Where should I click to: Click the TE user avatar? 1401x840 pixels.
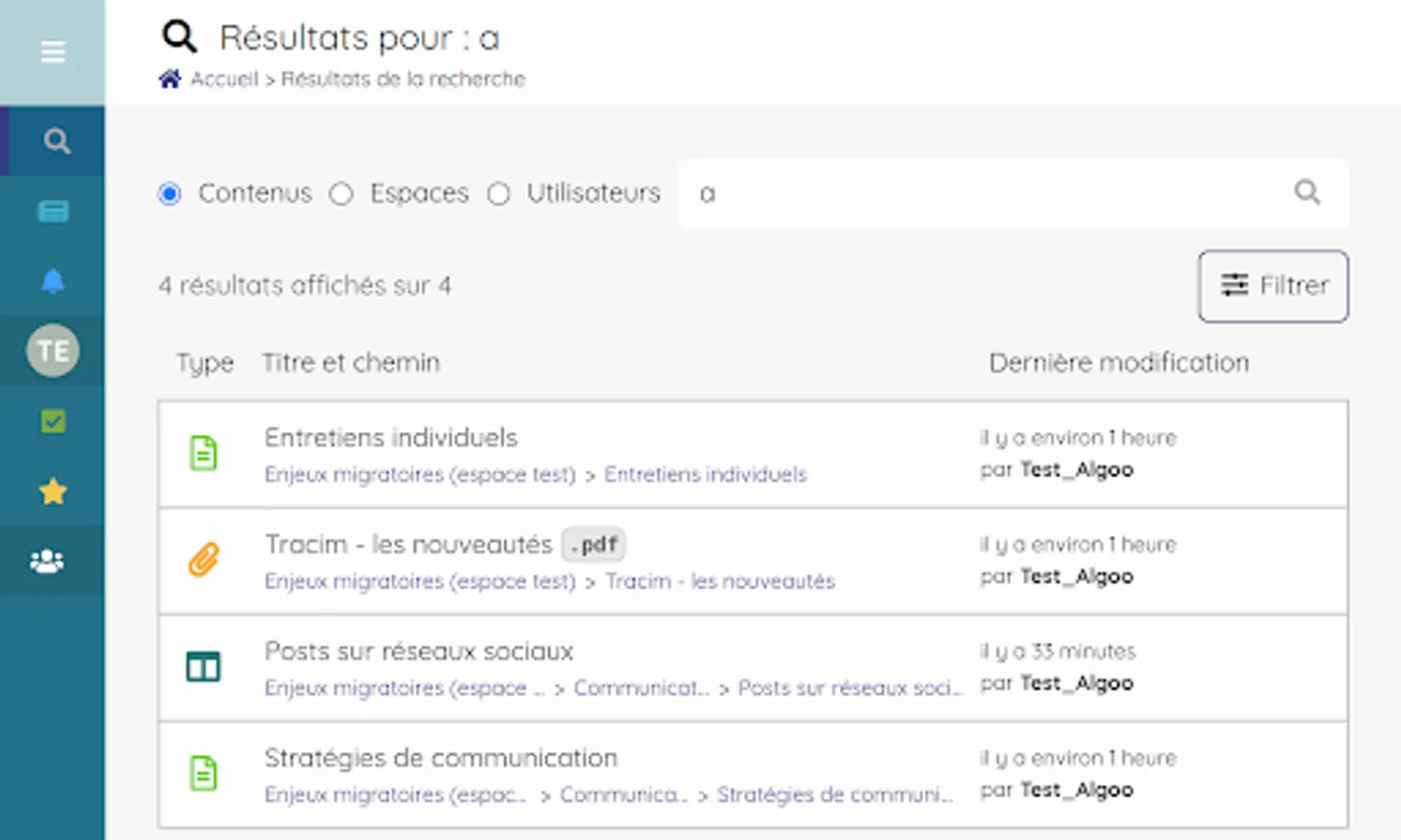tap(53, 351)
